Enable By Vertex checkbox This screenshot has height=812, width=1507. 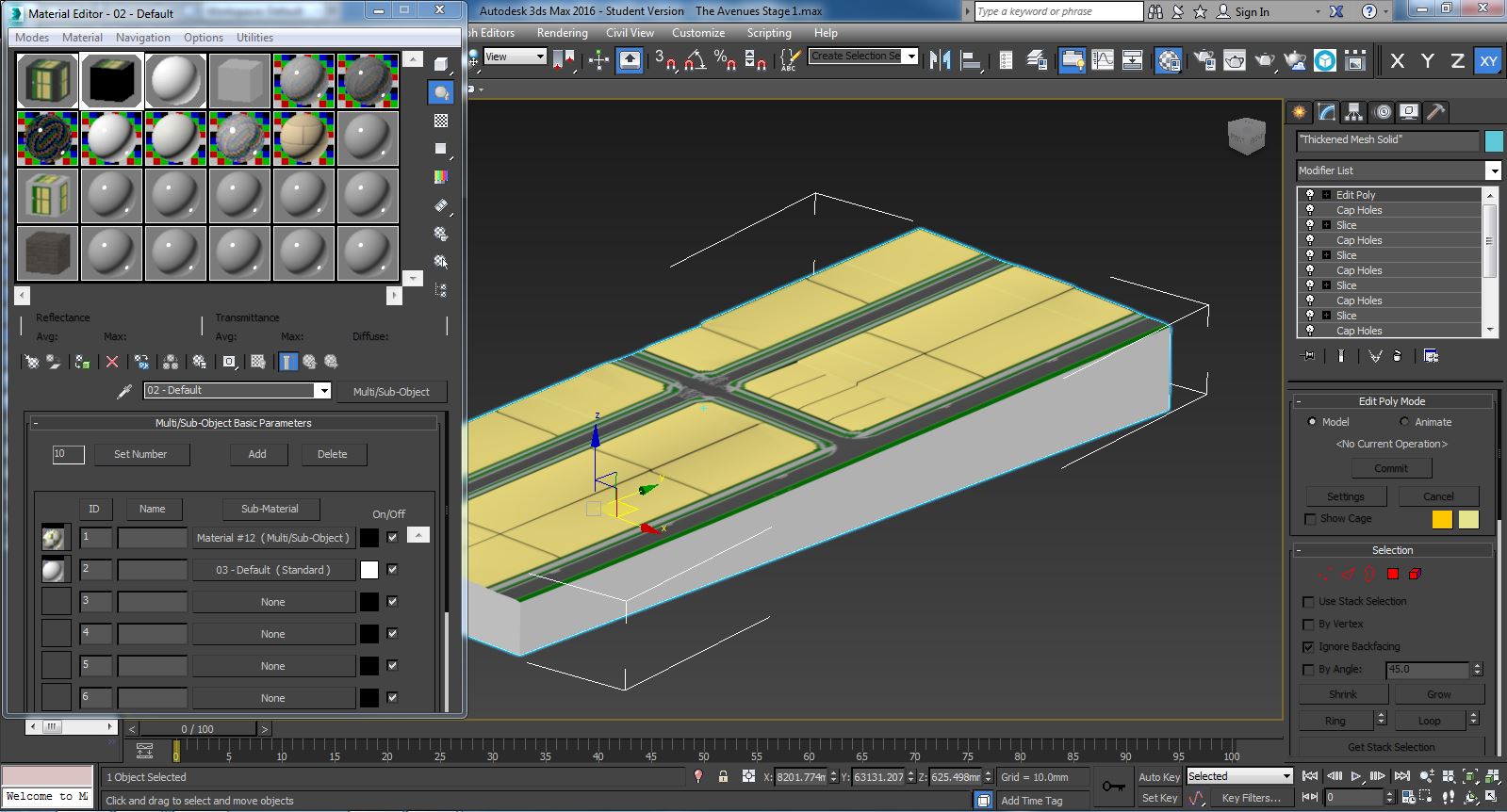point(1308,625)
